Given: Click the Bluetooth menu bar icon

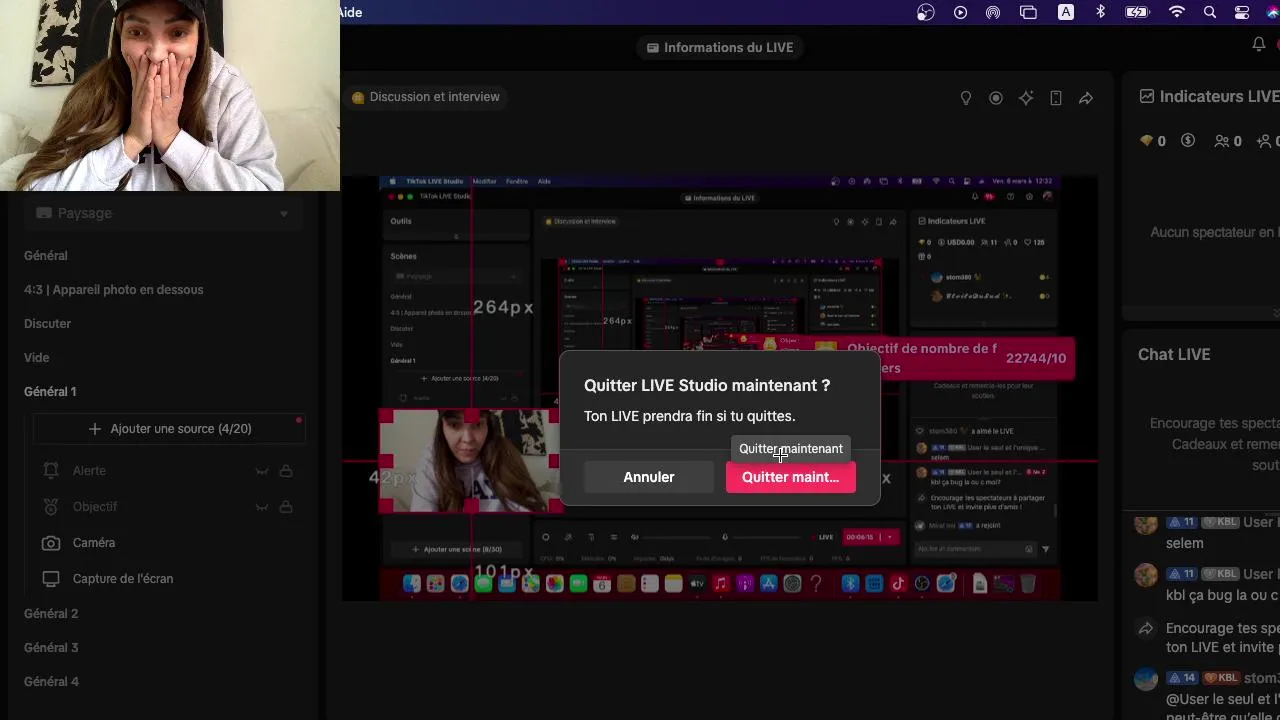Looking at the screenshot, I should point(1101,12).
